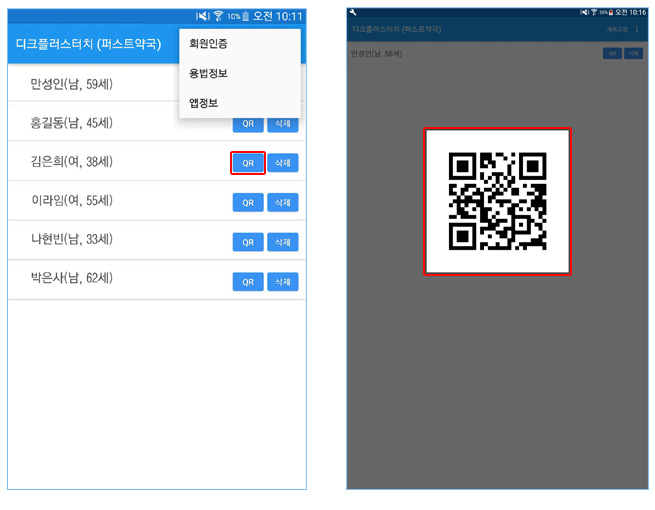Tap the 오전 10:16 clock
This screenshot has height=510, width=655.
[x=630, y=13]
